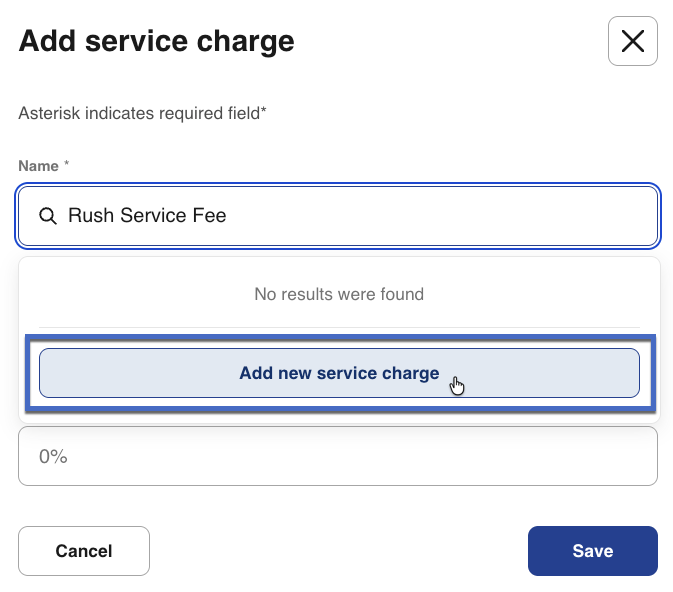Save the new service charge
Screen dimensions: 673x592
tap(592, 551)
